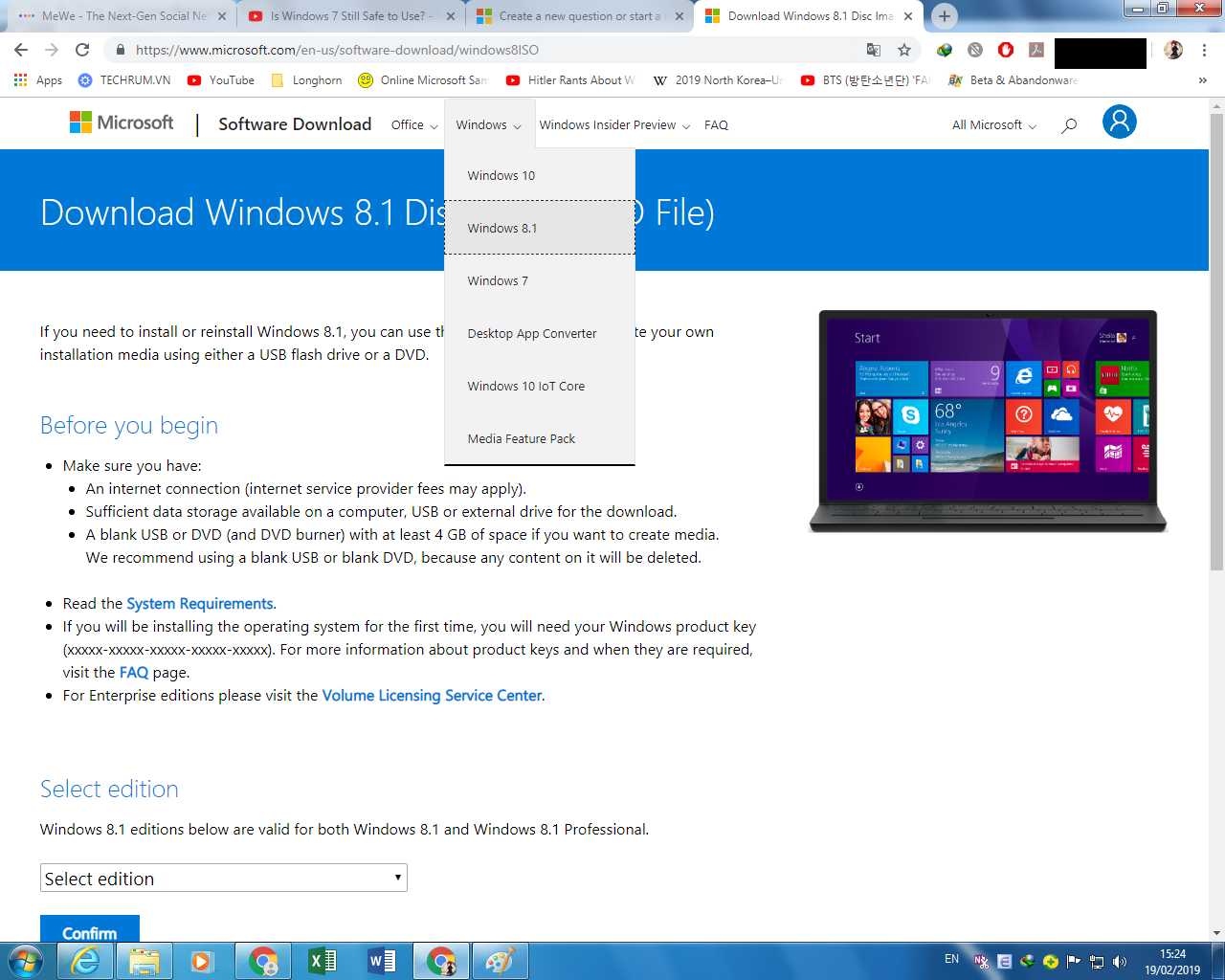Click the Microsoft logo in header
Viewport: 1225px width, 980px height.
(x=122, y=122)
